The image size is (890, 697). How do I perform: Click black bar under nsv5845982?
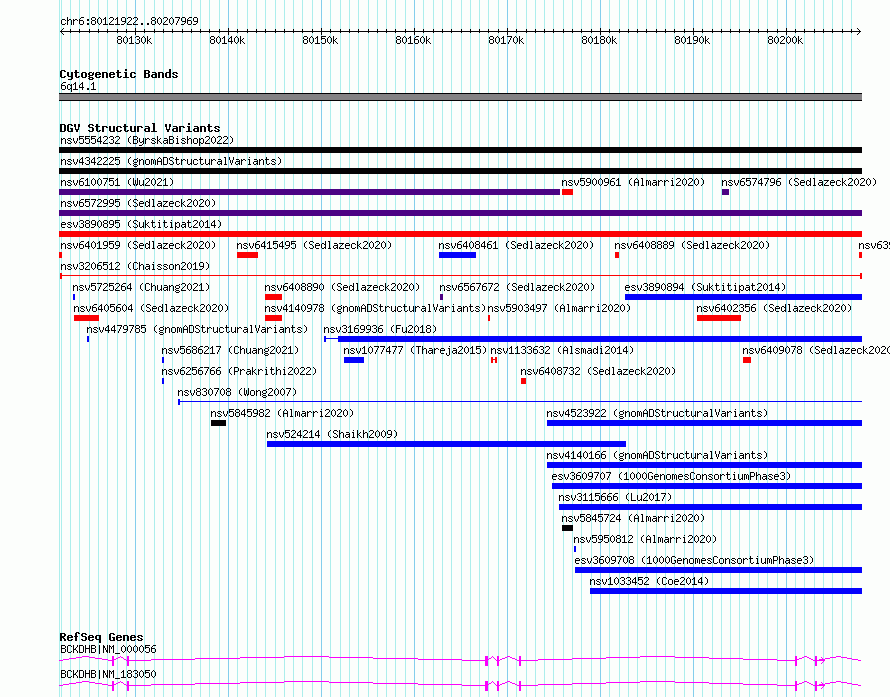(219, 423)
